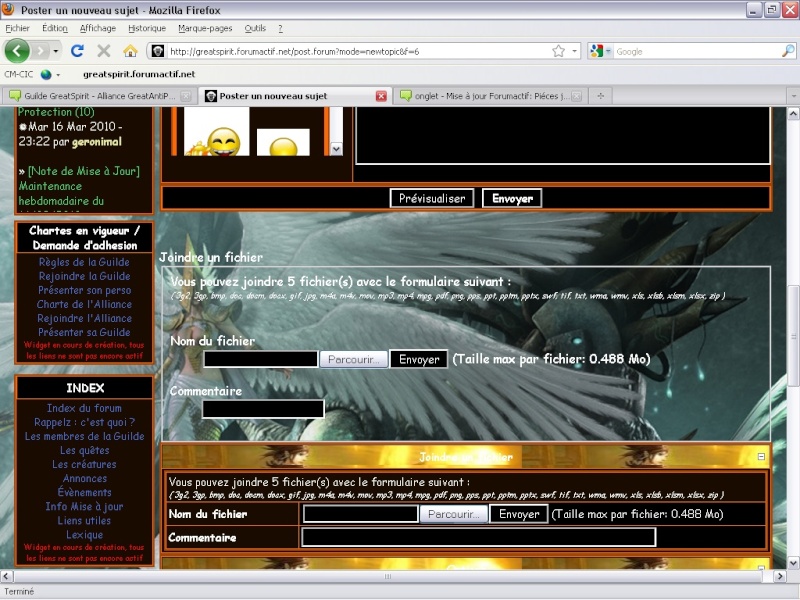Click inside the Google search field
Image resolution: width=800 pixels, height=600 pixels.
[697, 51]
